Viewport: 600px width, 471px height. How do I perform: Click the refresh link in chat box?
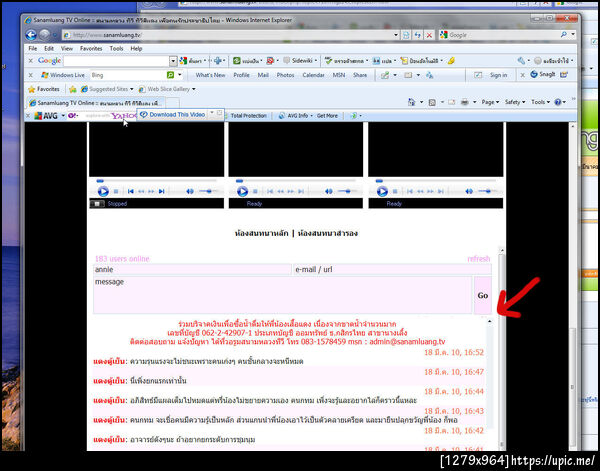[478, 259]
